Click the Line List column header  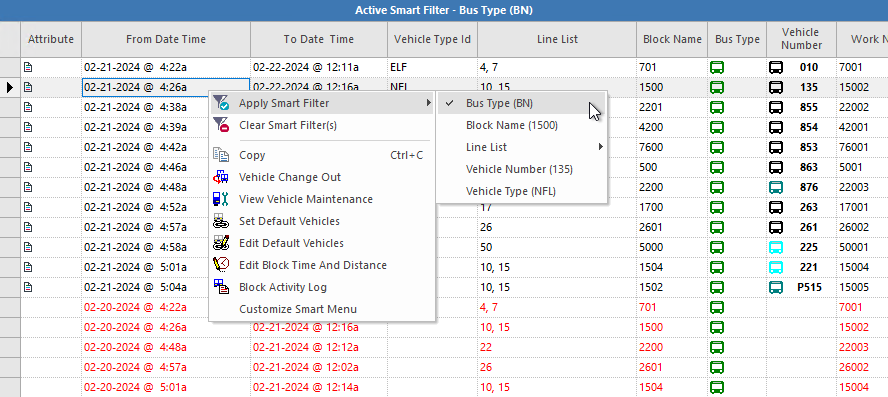pyautogui.click(x=557, y=39)
